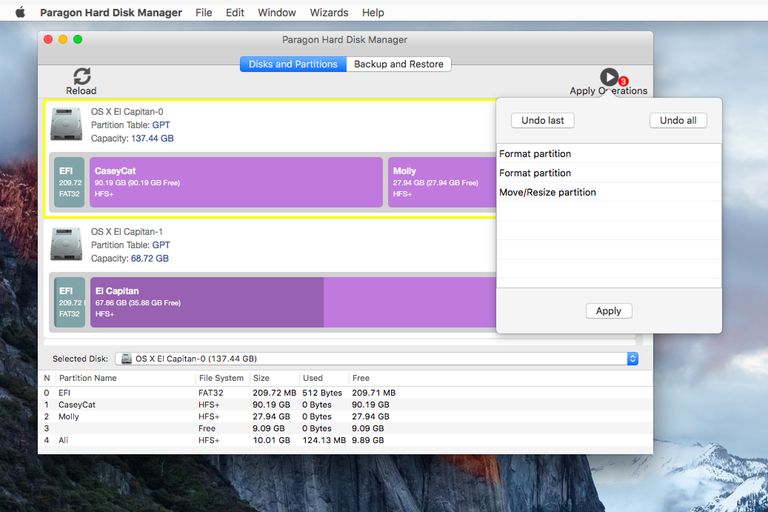Click the OS X El Capitan-0 disk name
The height and width of the screenshot is (512, 768).
[127, 112]
